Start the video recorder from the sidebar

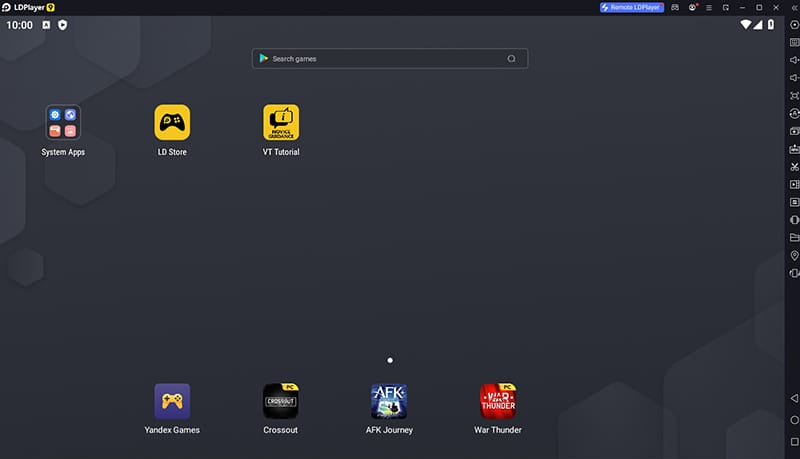pos(794,185)
